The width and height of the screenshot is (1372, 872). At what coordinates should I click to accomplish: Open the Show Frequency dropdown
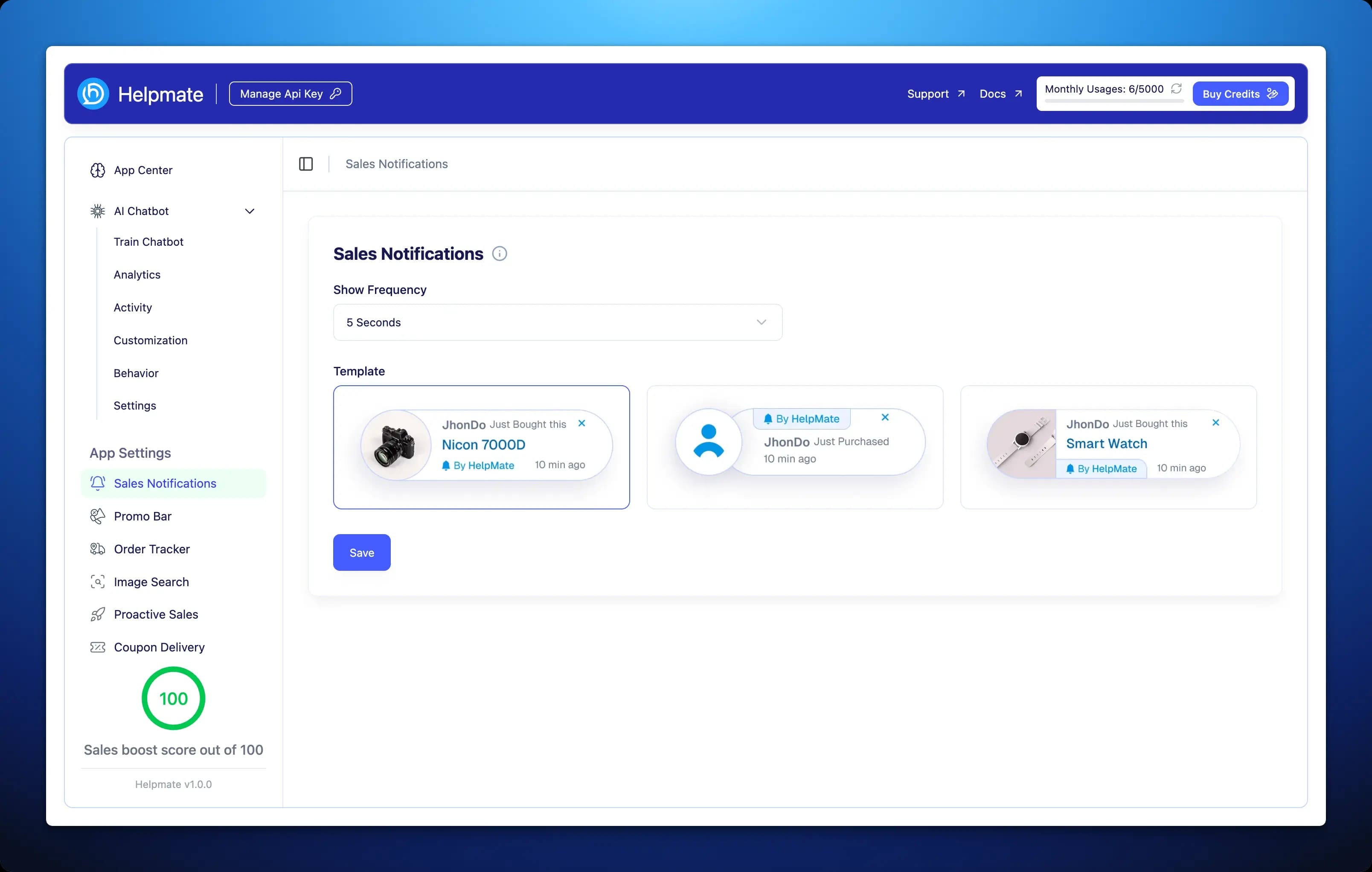coord(557,323)
